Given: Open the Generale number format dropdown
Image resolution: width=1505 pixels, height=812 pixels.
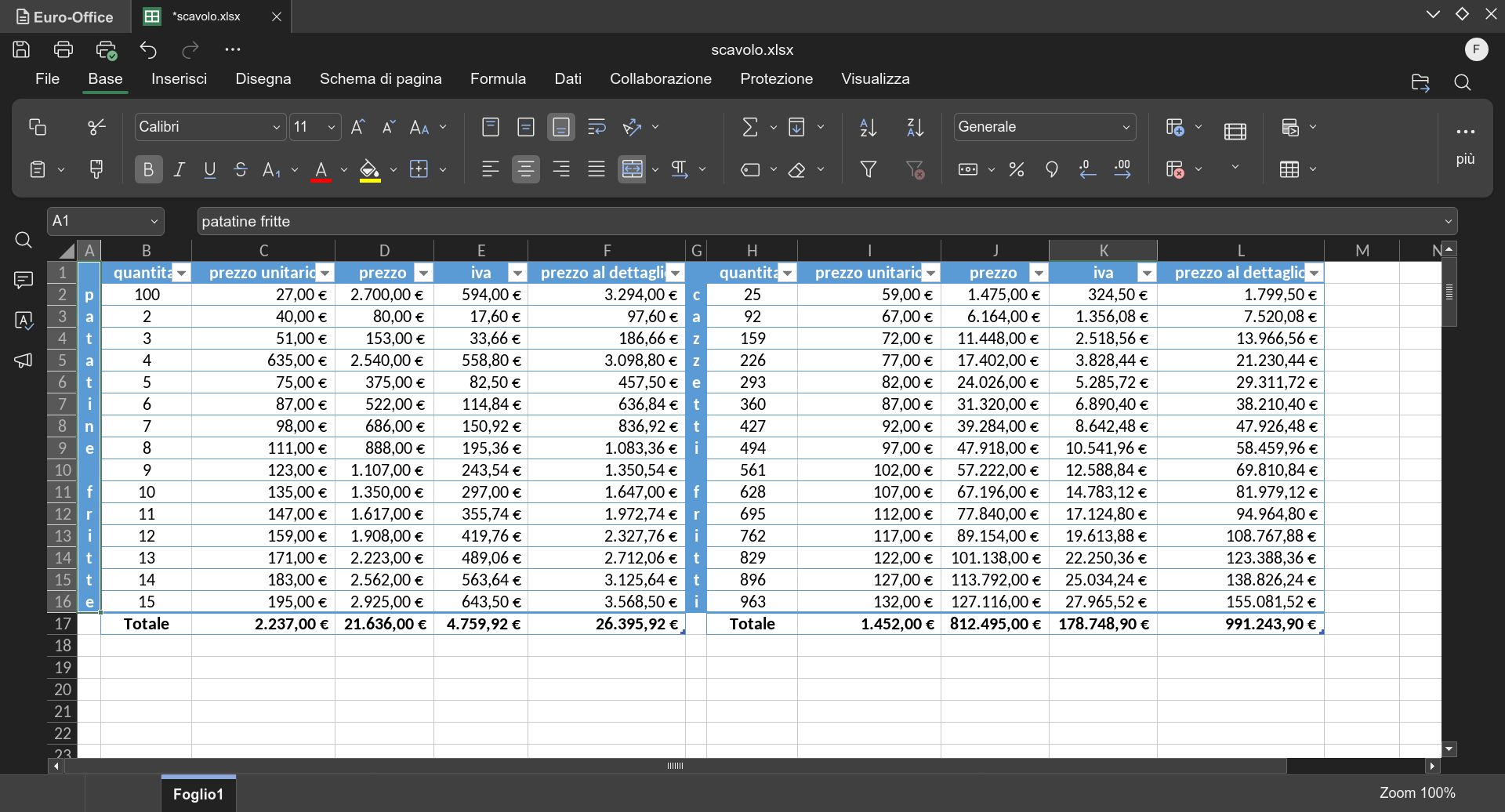Looking at the screenshot, I should (1126, 127).
